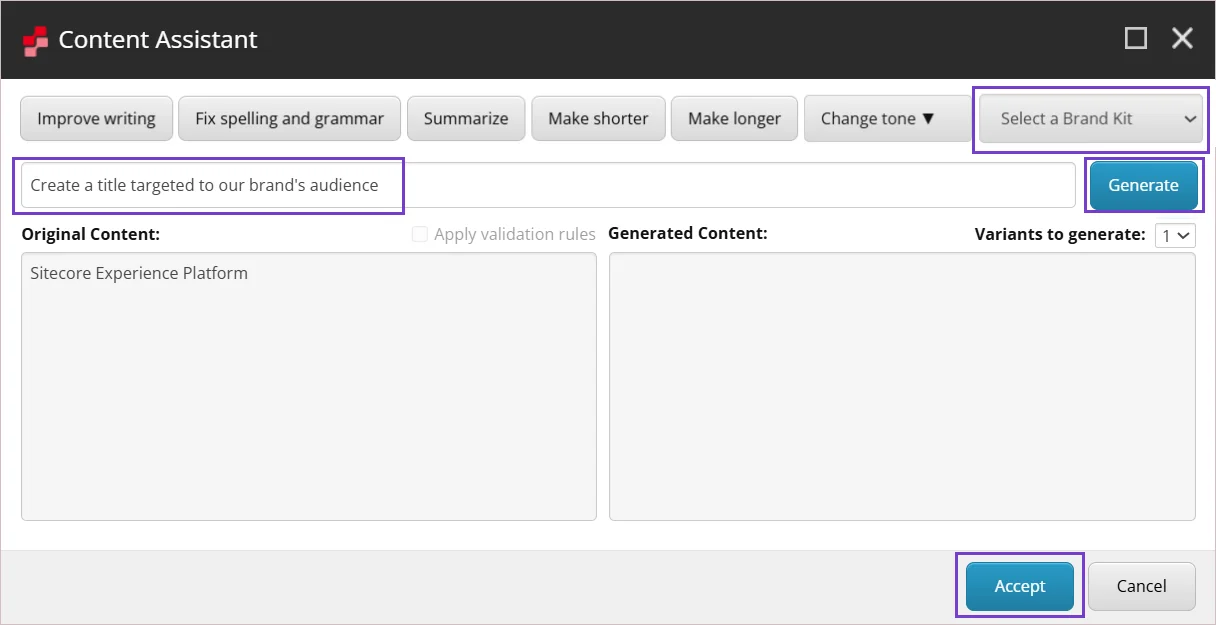Open the Select a Brand Kit dropdown
The image size is (1216, 625).
click(1090, 118)
